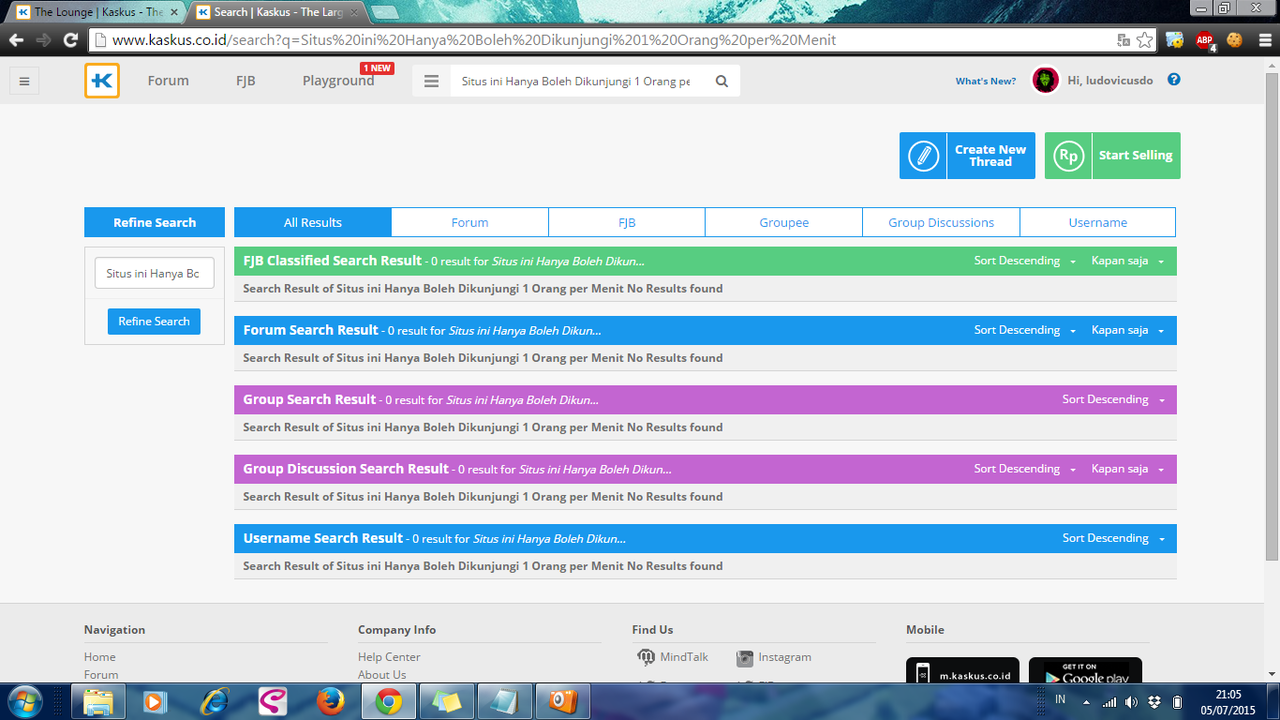This screenshot has width=1280, height=720.
Task: Click About Us footer link
Action: point(382,675)
